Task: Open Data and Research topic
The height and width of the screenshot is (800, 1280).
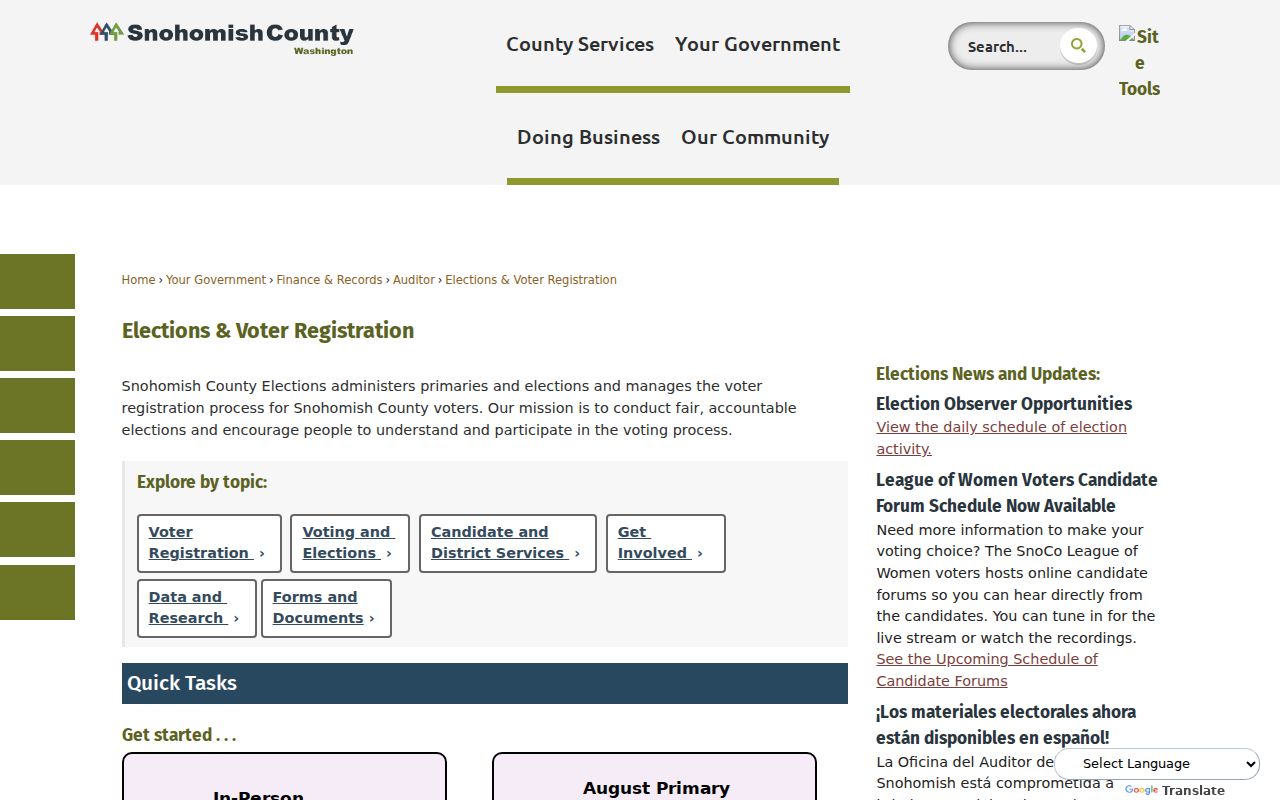Action: pyautogui.click(x=197, y=608)
